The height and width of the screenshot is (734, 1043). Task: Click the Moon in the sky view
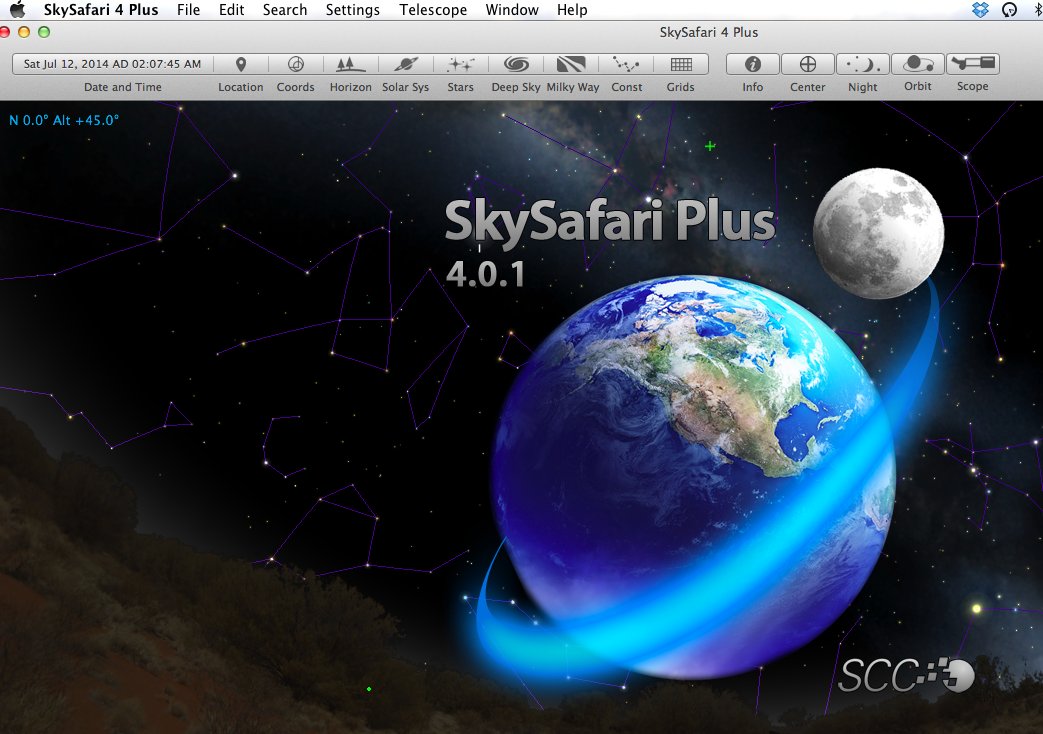click(878, 233)
